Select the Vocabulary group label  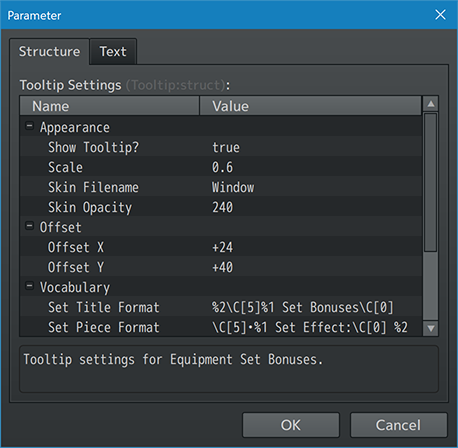pyautogui.click(x=75, y=287)
